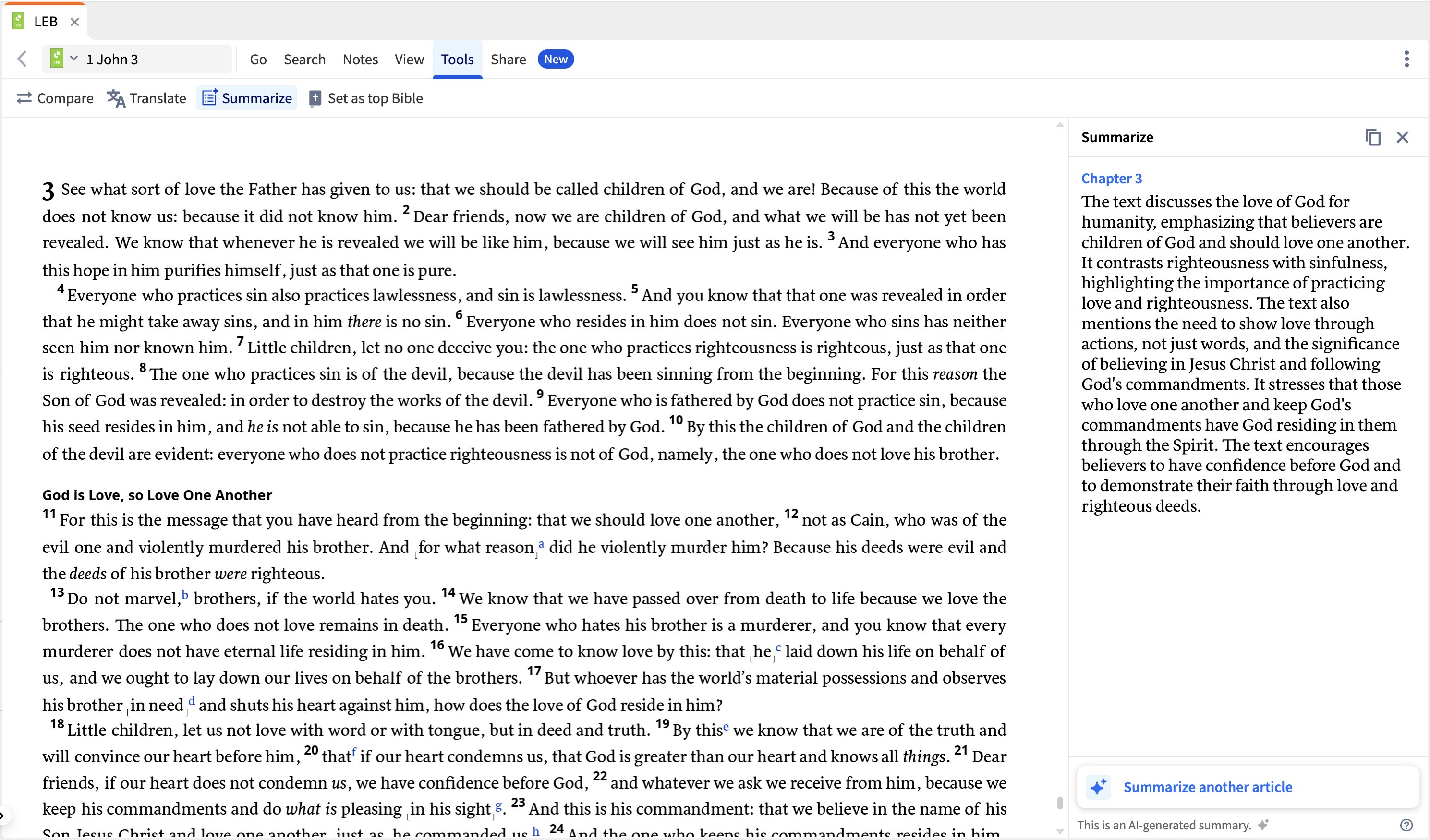The height and width of the screenshot is (840, 1430).
Task: Open the View menu
Action: (x=409, y=60)
